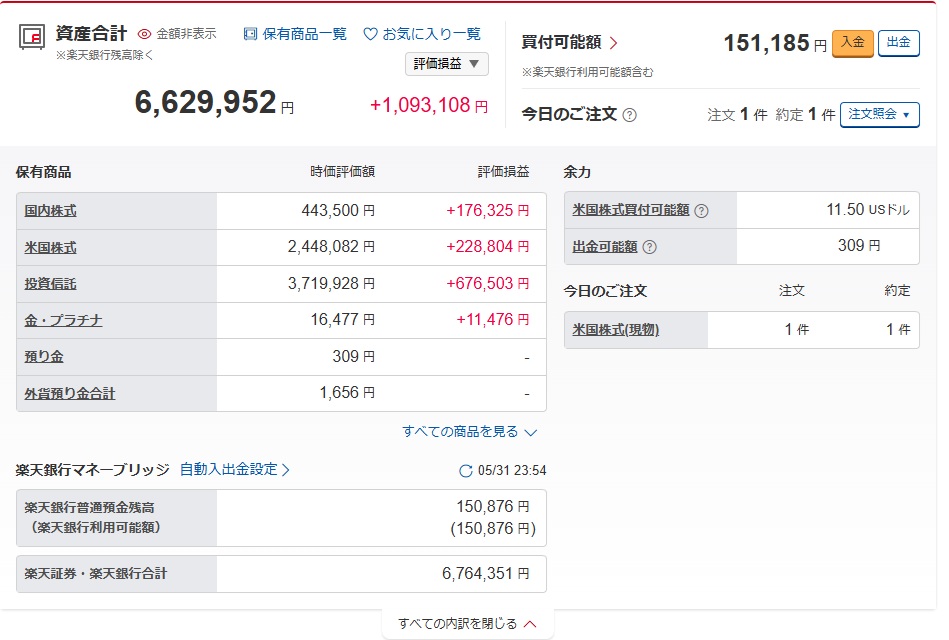Open 投資信託 holdings link
Image resolution: width=949 pixels, height=640 pixels.
point(50,283)
